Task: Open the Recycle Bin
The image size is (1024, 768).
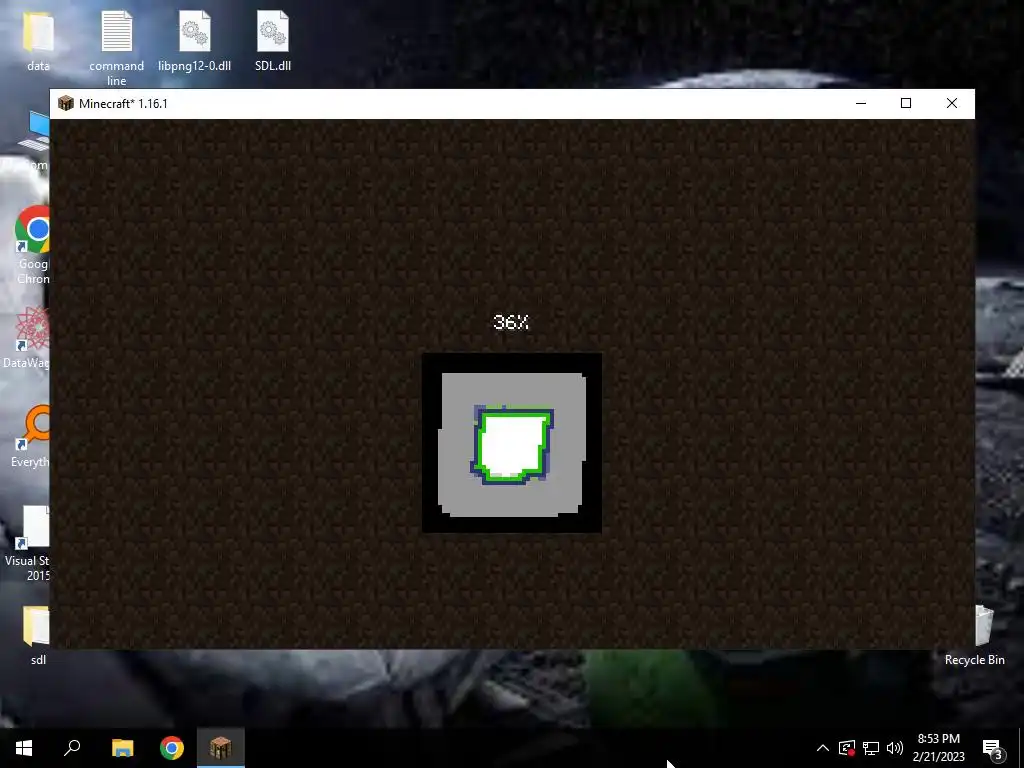Action: click(x=974, y=635)
